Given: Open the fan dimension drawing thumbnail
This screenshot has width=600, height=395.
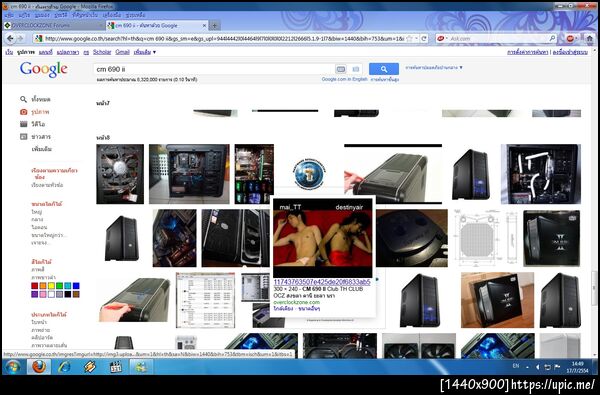Looking at the screenshot, I should (x=486, y=237).
